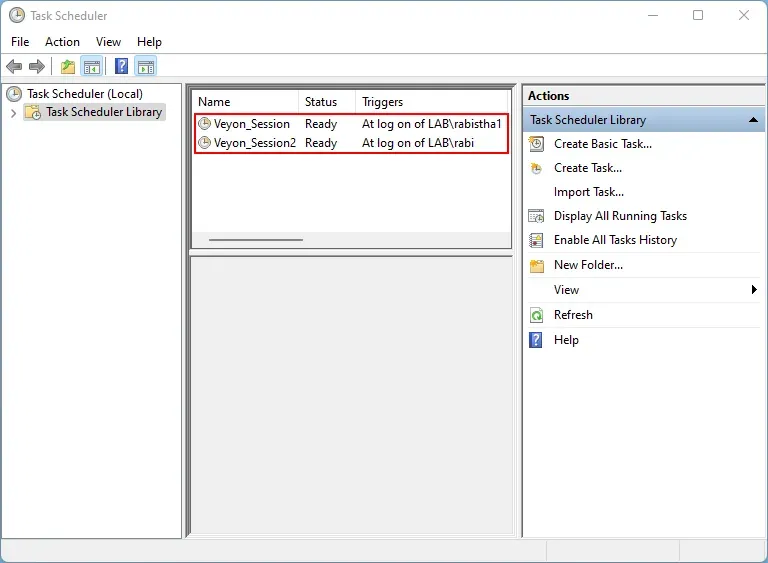Open the View submenu arrow in Actions
The image size is (768, 563).
(754, 290)
